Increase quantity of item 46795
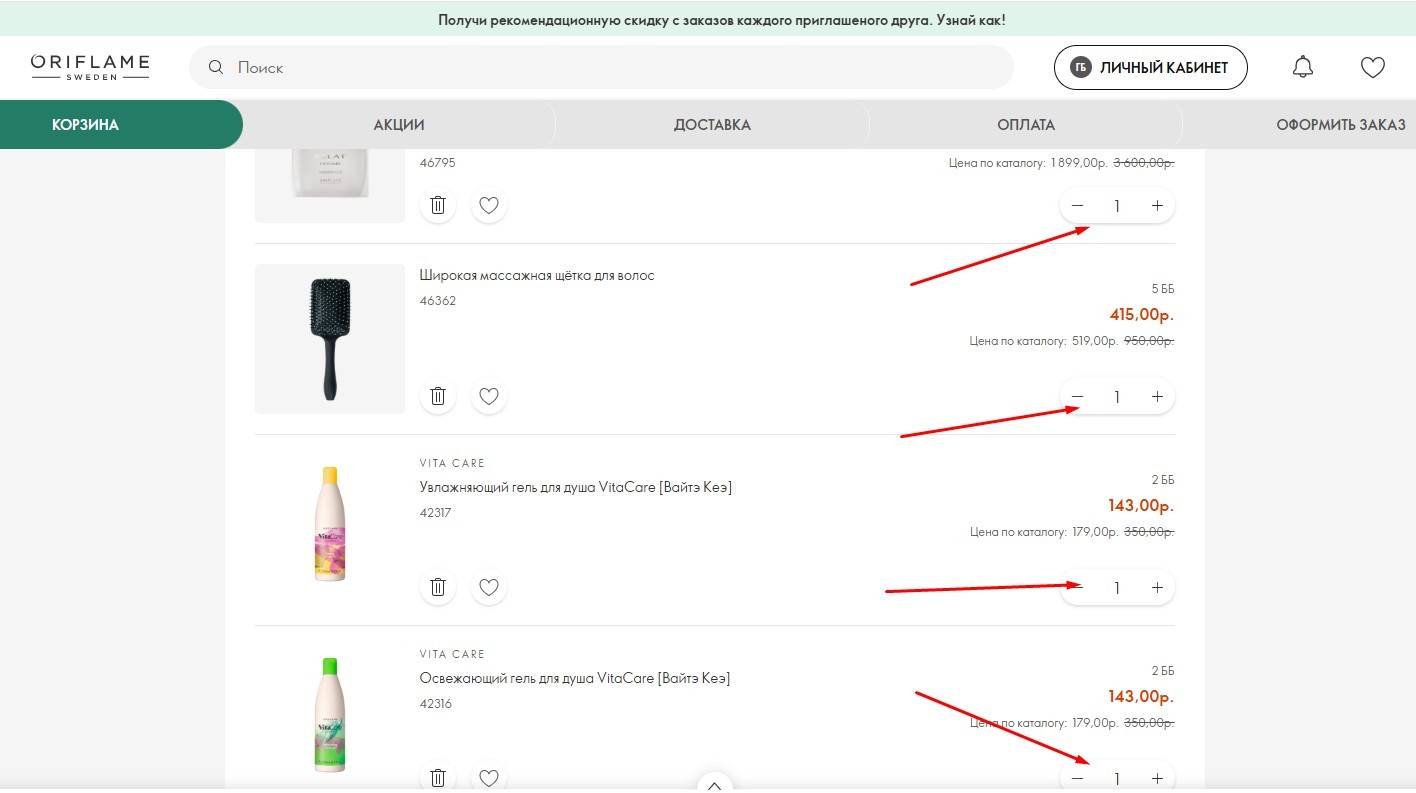This screenshot has width=1416, height=793. point(1157,206)
